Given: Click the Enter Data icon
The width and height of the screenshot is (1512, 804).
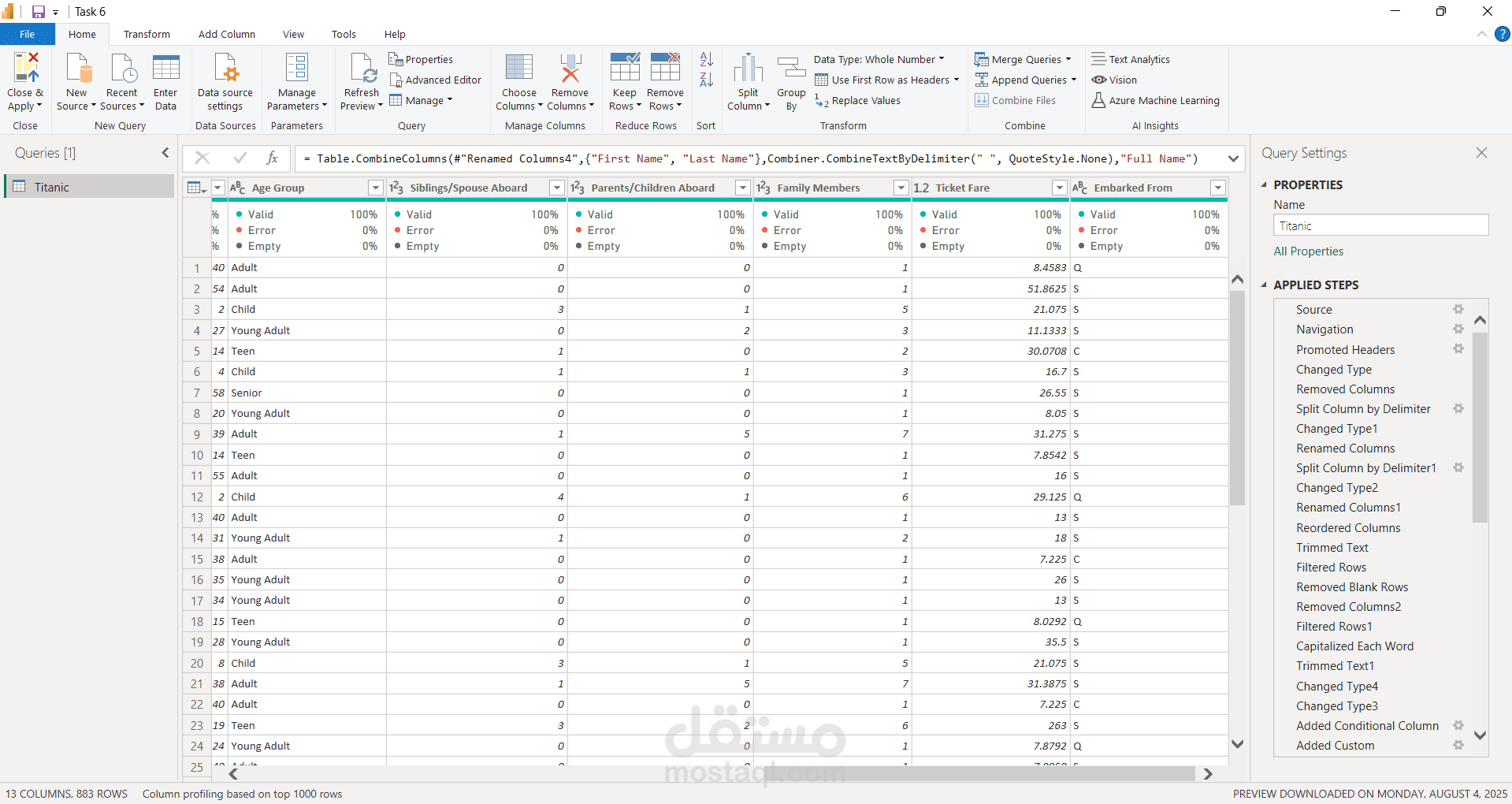Looking at the screenshot, I should click(x=165, y=69).
